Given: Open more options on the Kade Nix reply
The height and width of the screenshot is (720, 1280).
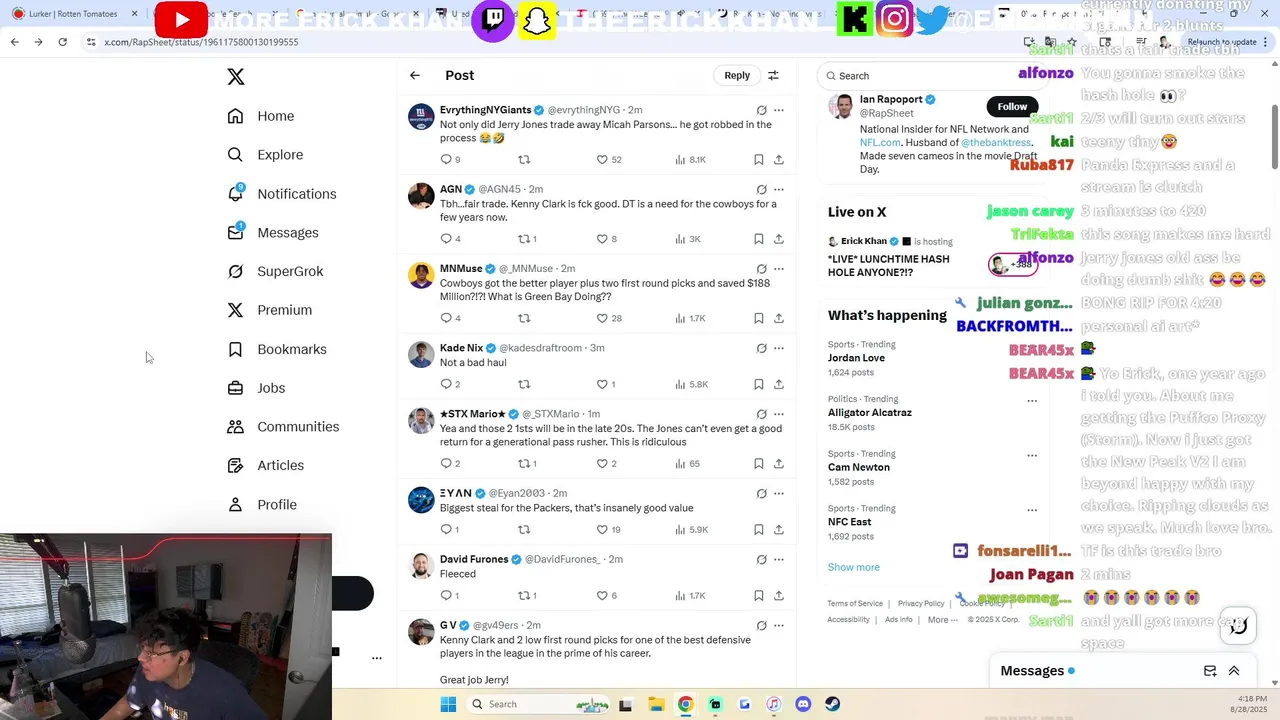Looking at the screenshot, I should click(x=779, y=348).
